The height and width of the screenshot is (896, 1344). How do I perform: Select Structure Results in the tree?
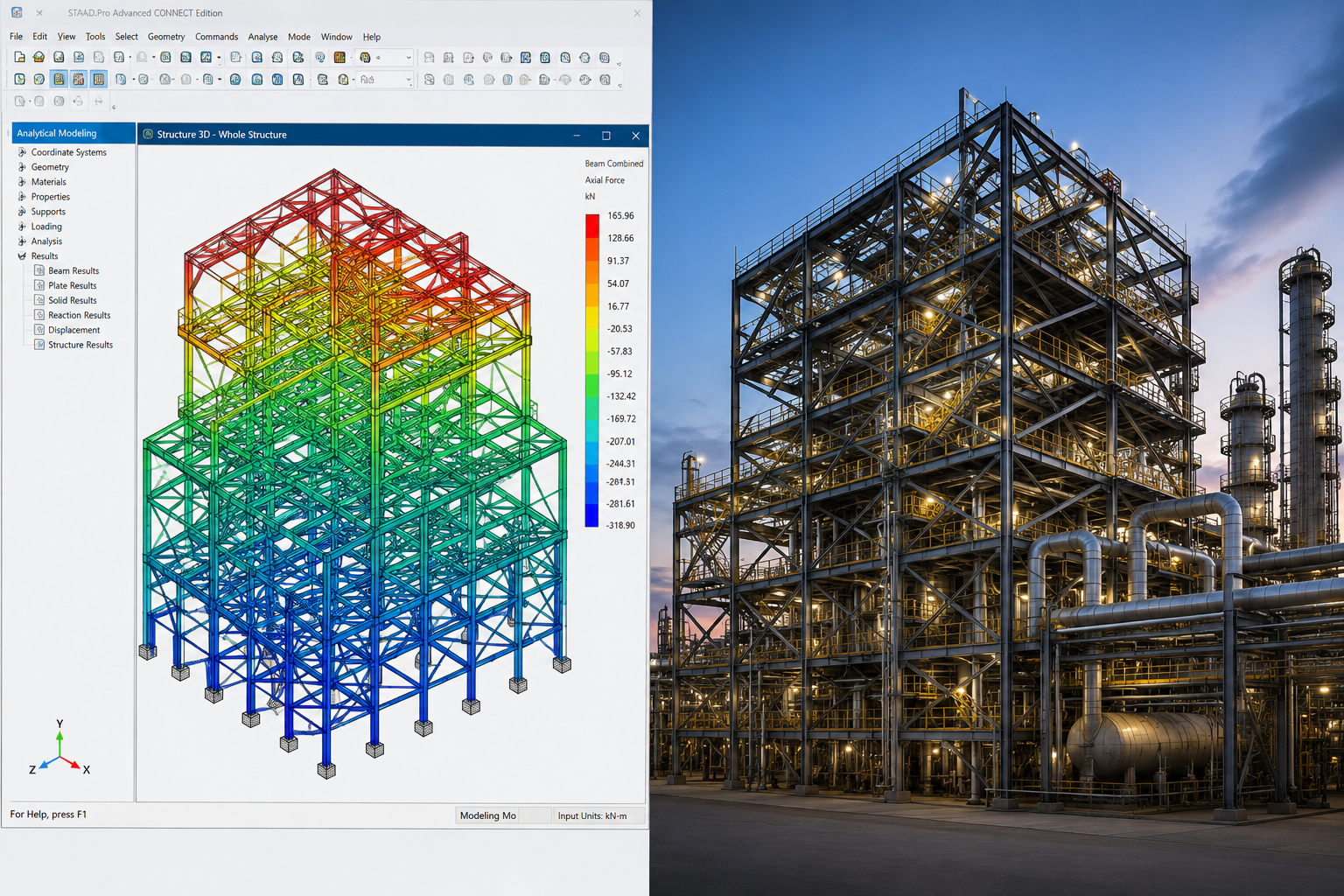(x=80, y=345)
